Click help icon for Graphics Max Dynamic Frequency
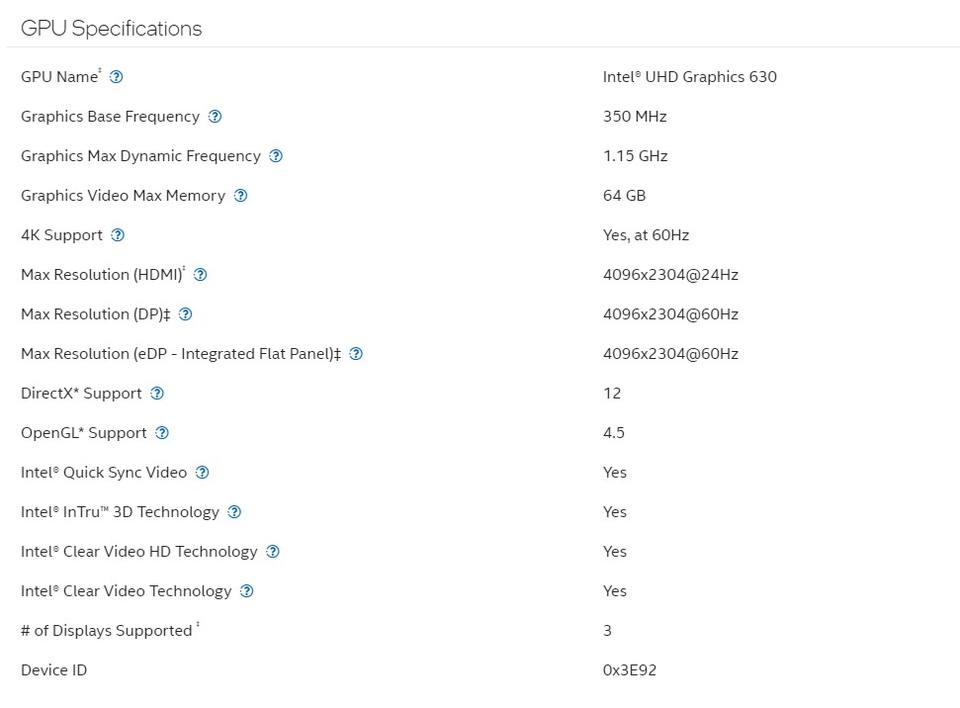This screenshot has width=960, height=708. coord(276,156)
